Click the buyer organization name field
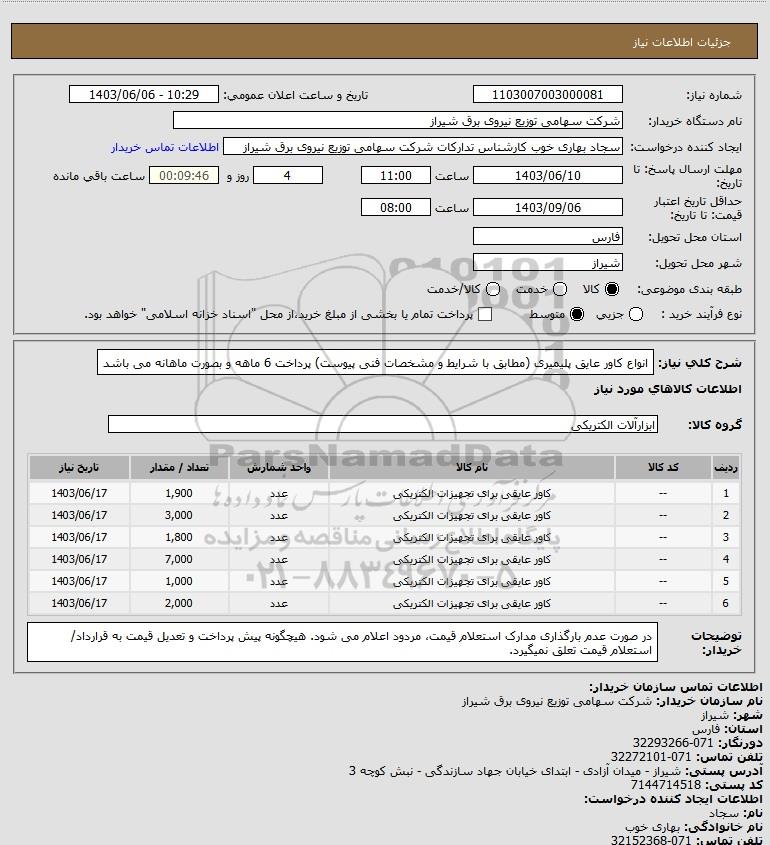 tap(398, 120)
